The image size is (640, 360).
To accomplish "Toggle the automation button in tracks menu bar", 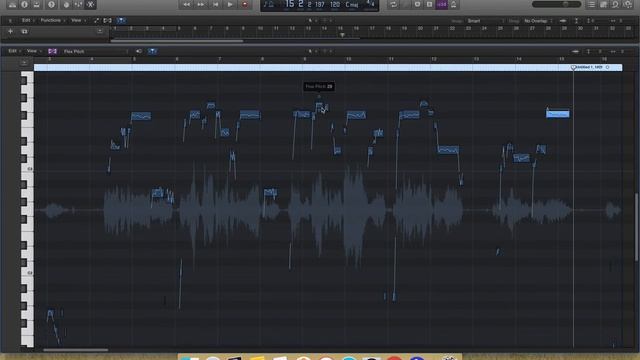I will [96, 20].
